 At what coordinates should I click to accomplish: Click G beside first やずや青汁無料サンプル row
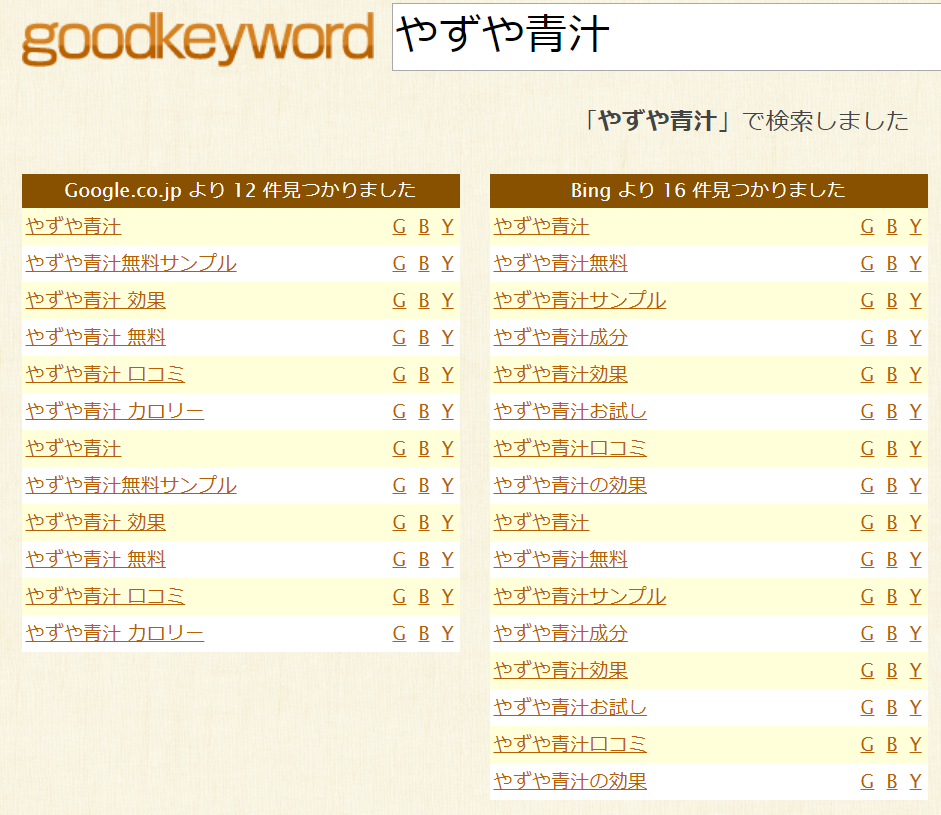click(x=399, y=263)
